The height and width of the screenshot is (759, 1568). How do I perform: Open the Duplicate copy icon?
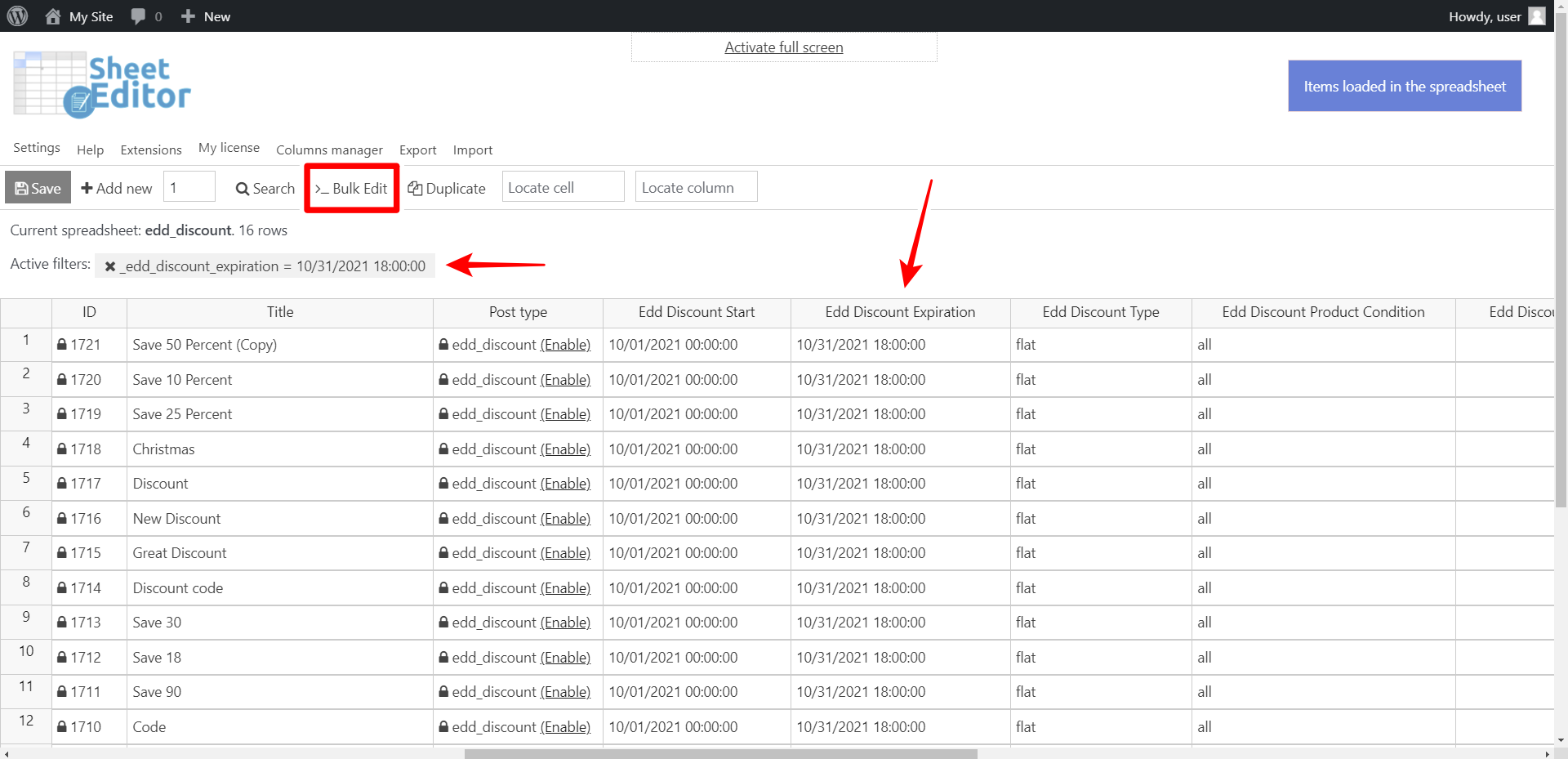[x=415, y=188]
